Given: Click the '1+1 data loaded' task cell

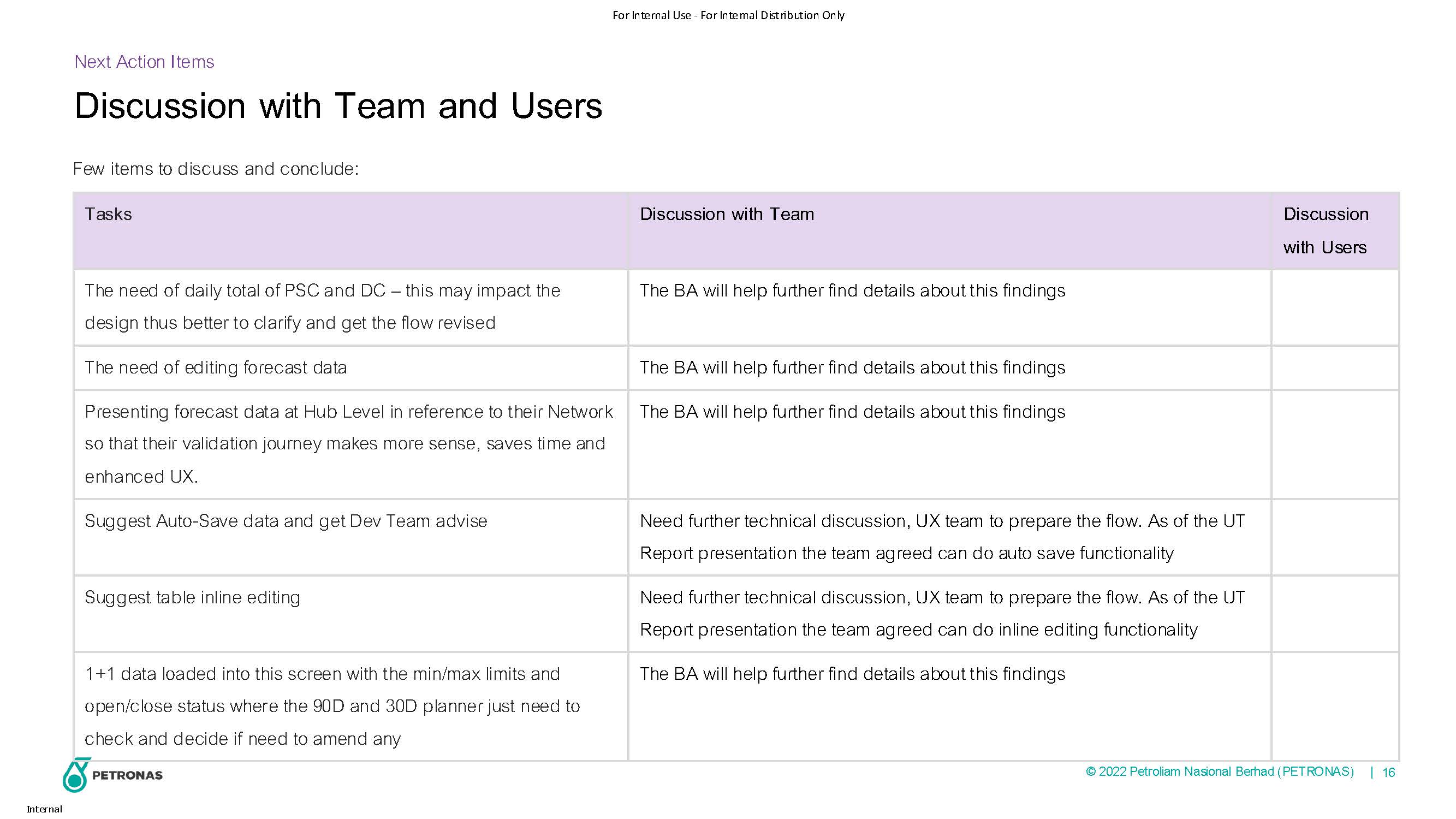Looking at the screenshot, I should pyautogui.click(x=332, y=706).
